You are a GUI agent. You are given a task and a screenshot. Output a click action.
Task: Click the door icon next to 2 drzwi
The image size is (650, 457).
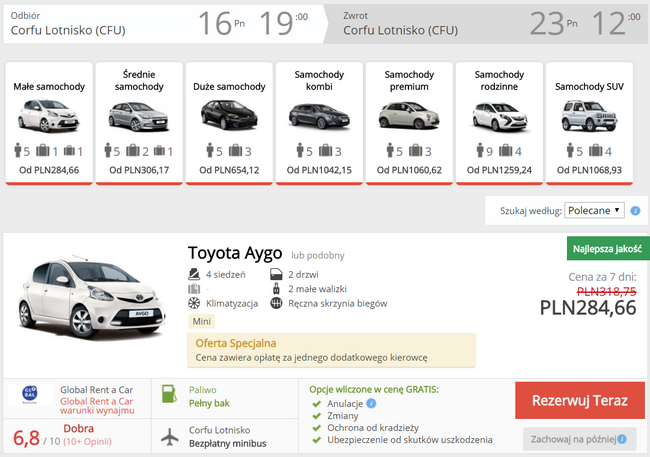coord(276,275)
